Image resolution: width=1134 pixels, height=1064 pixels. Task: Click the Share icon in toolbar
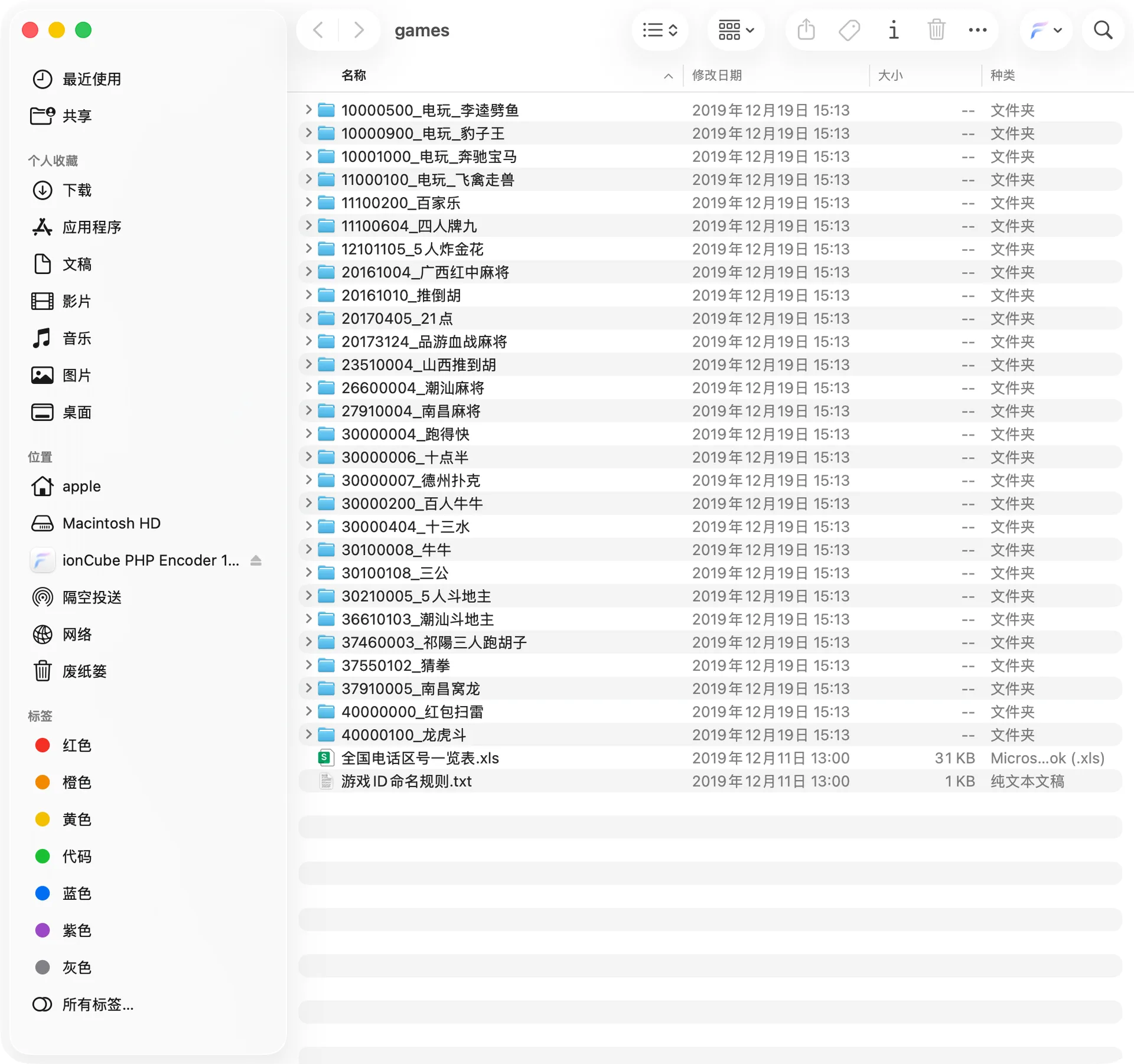(806, 30)
